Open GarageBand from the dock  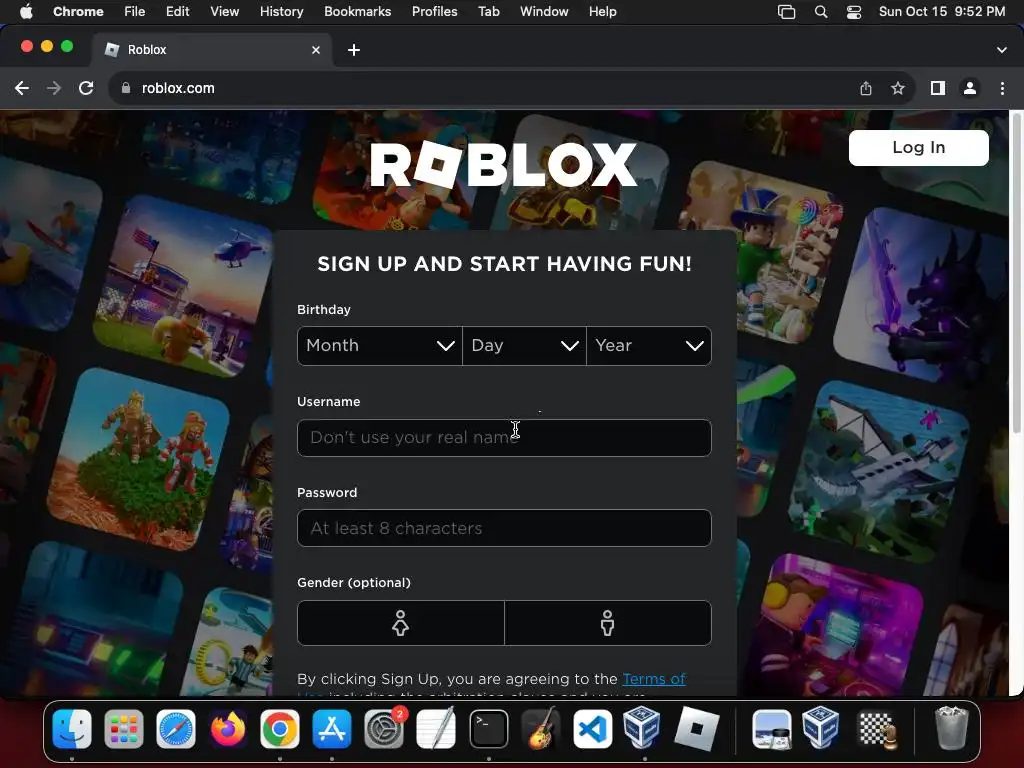click(541, 729)
